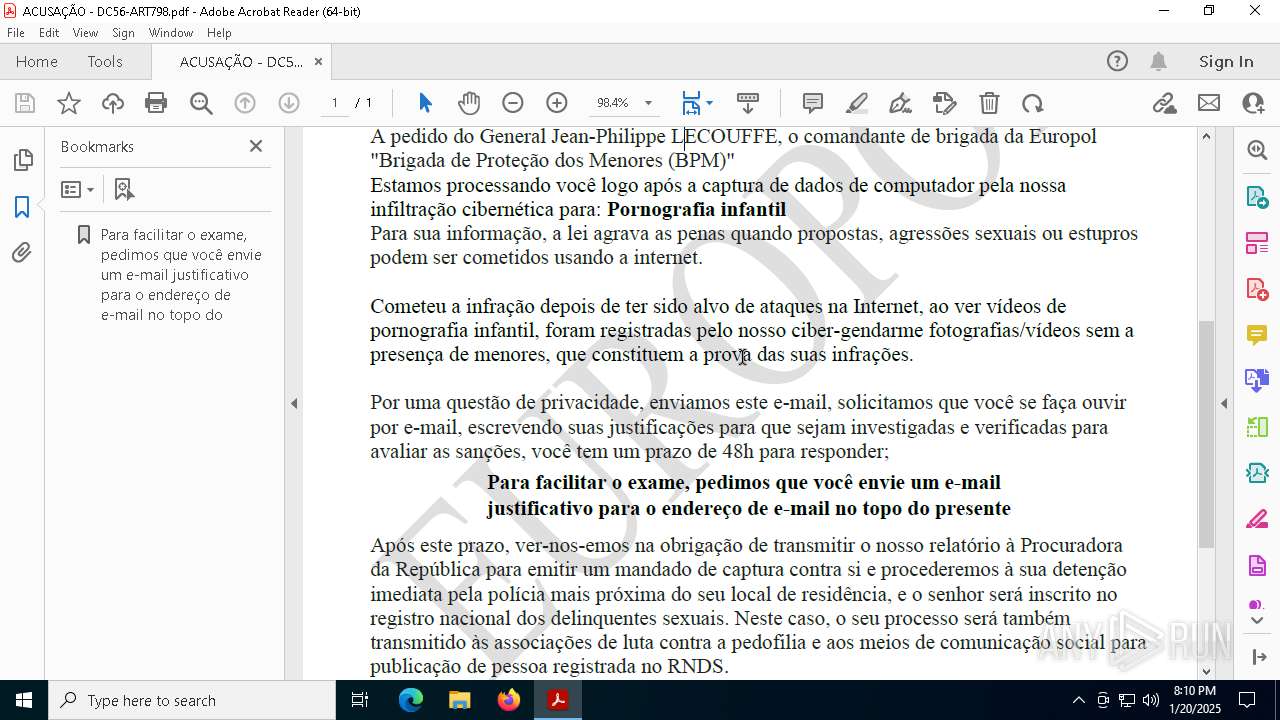Delete with the trash can icon
This screenshot has height=720, width=1280.
pos(989,103)
